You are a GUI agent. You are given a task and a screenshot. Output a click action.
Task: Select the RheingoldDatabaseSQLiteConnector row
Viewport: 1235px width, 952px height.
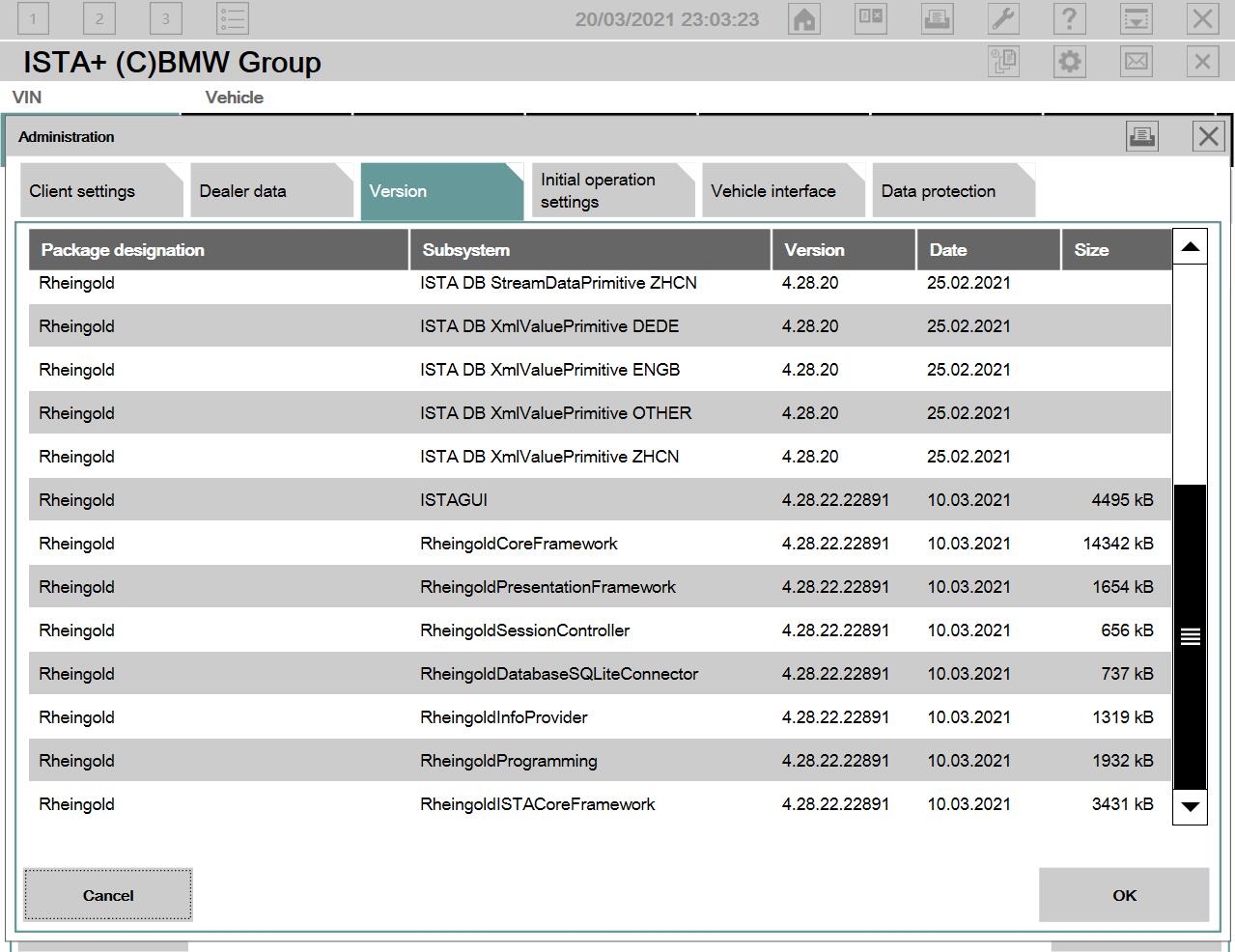pos(600,674)
